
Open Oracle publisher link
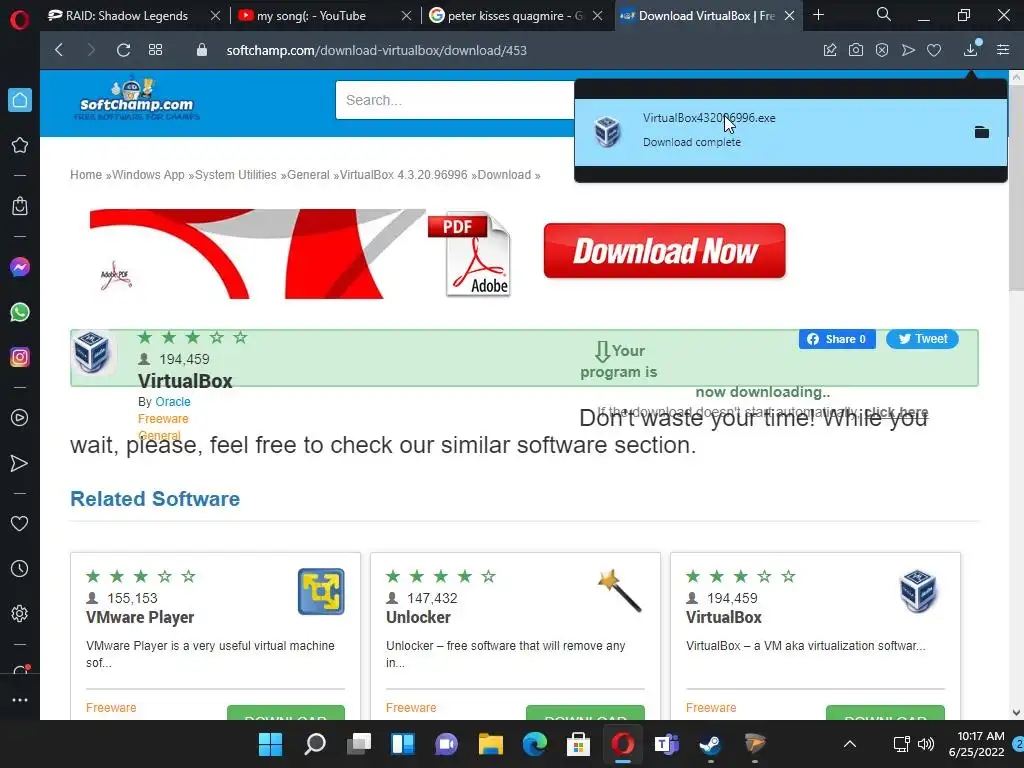(173, 402)
